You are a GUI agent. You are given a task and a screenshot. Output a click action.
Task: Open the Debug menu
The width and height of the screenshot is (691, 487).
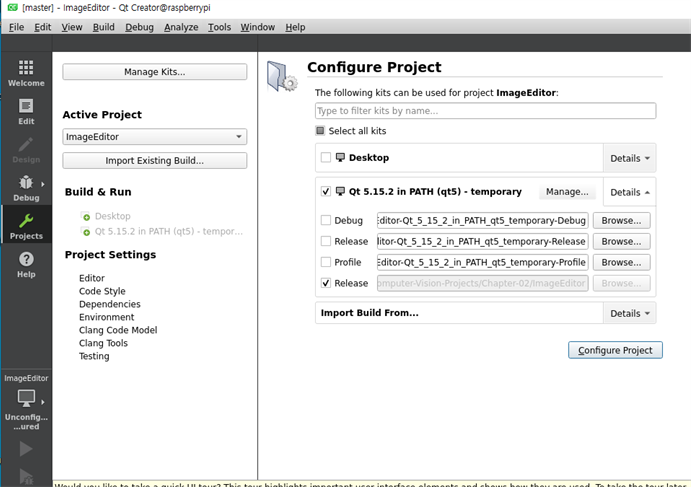point(139,27)
